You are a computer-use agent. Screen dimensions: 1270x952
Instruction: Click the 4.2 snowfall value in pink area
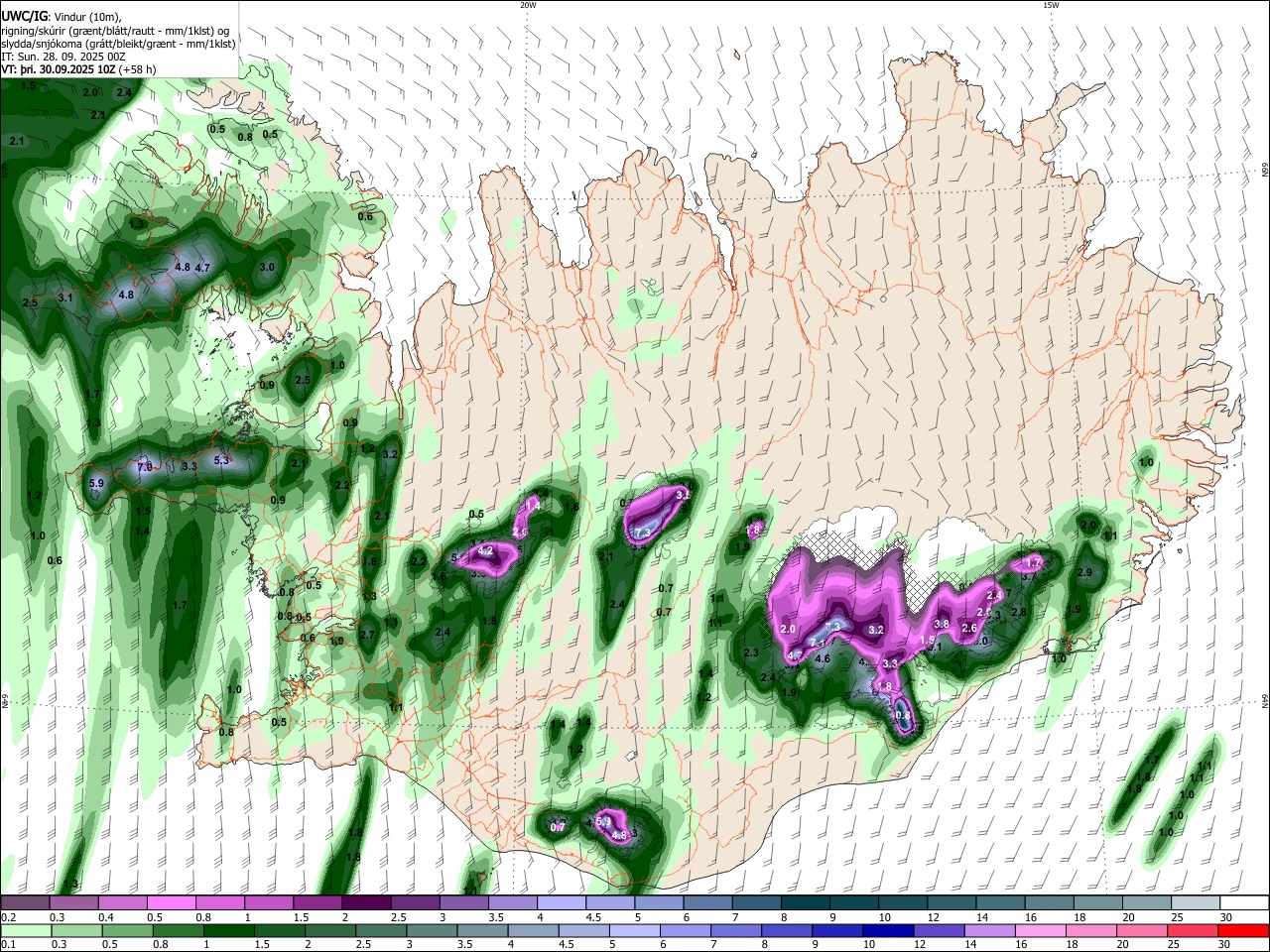pyautogui.click(x=485, y=551)
